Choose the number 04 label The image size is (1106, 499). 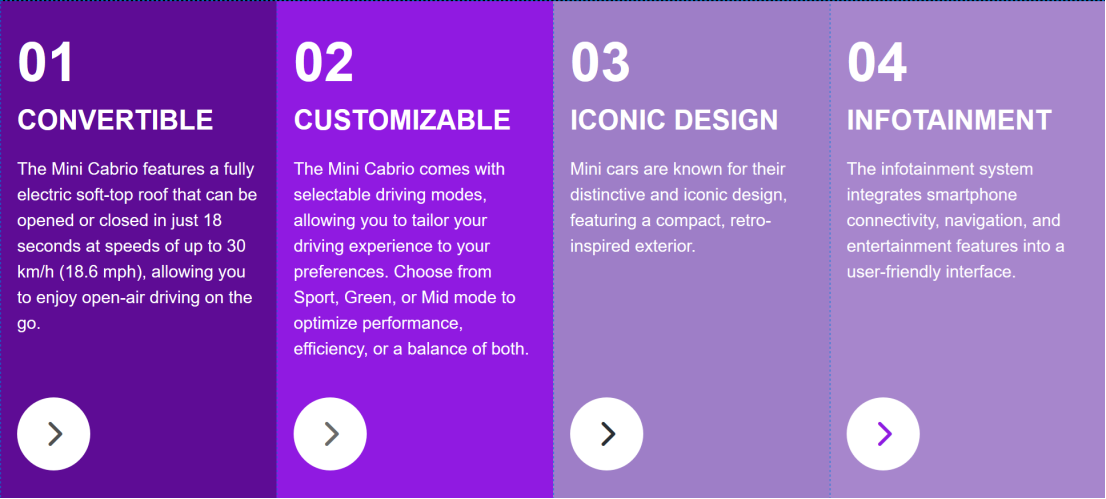[x=877, y=63]
